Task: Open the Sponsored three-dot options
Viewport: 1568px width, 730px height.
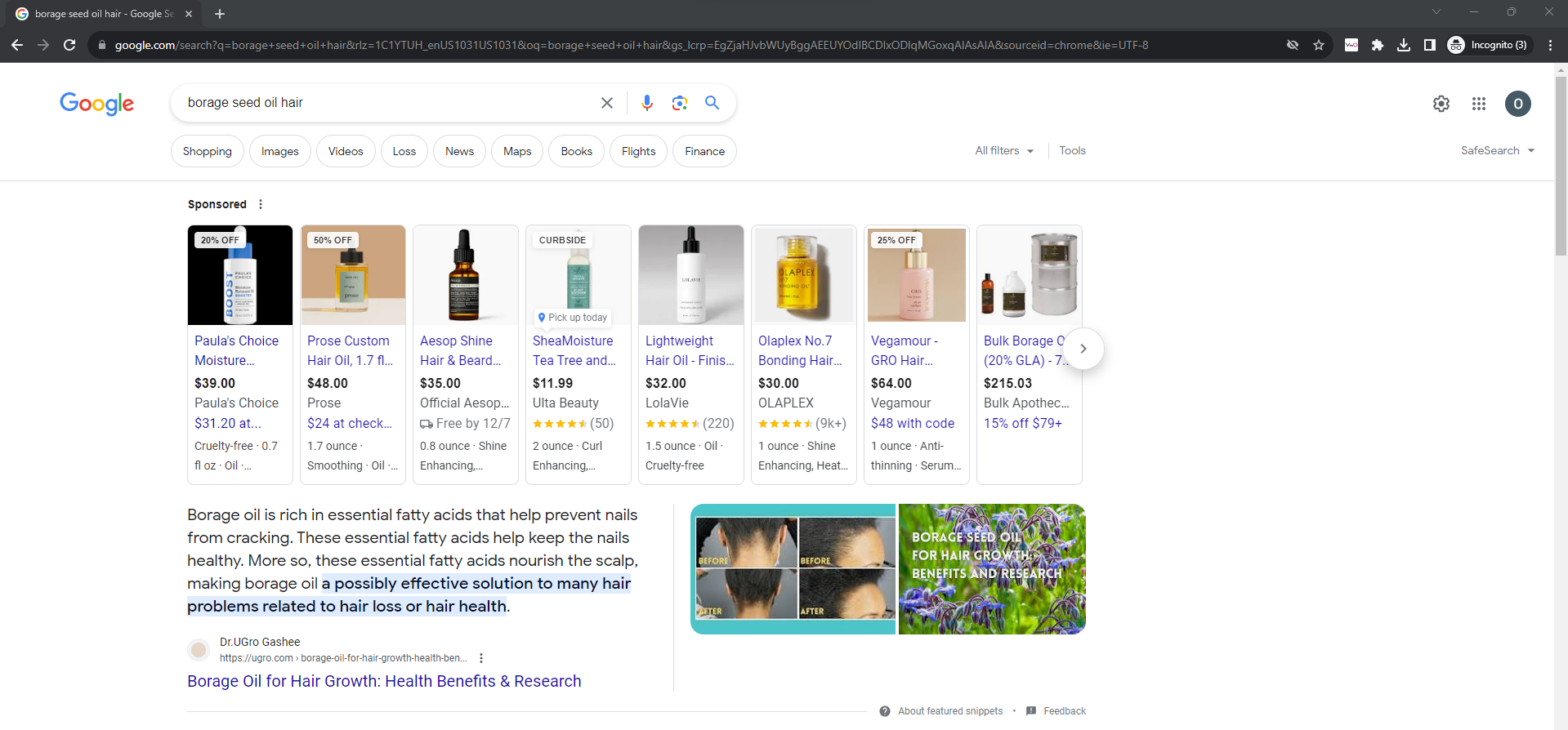Action: (261, 204)
